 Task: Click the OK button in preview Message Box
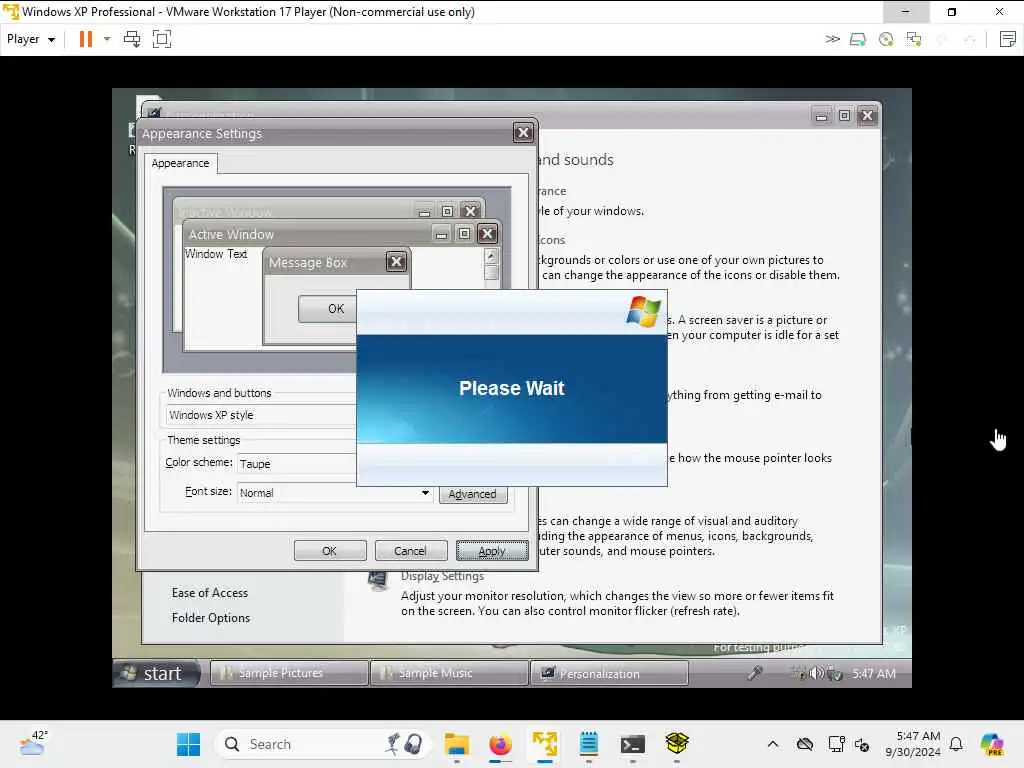click(327, 309)
